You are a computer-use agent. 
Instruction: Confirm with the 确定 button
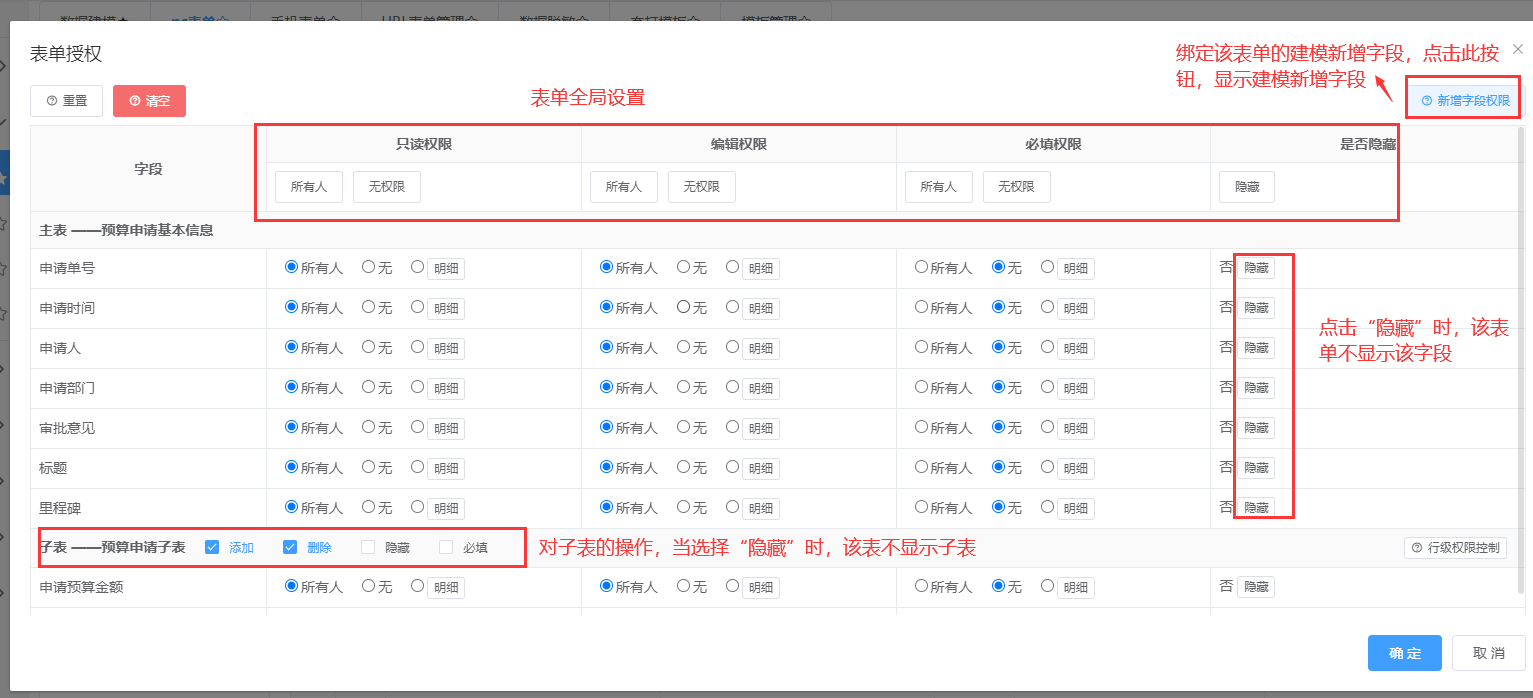[x=1404, y=653]
